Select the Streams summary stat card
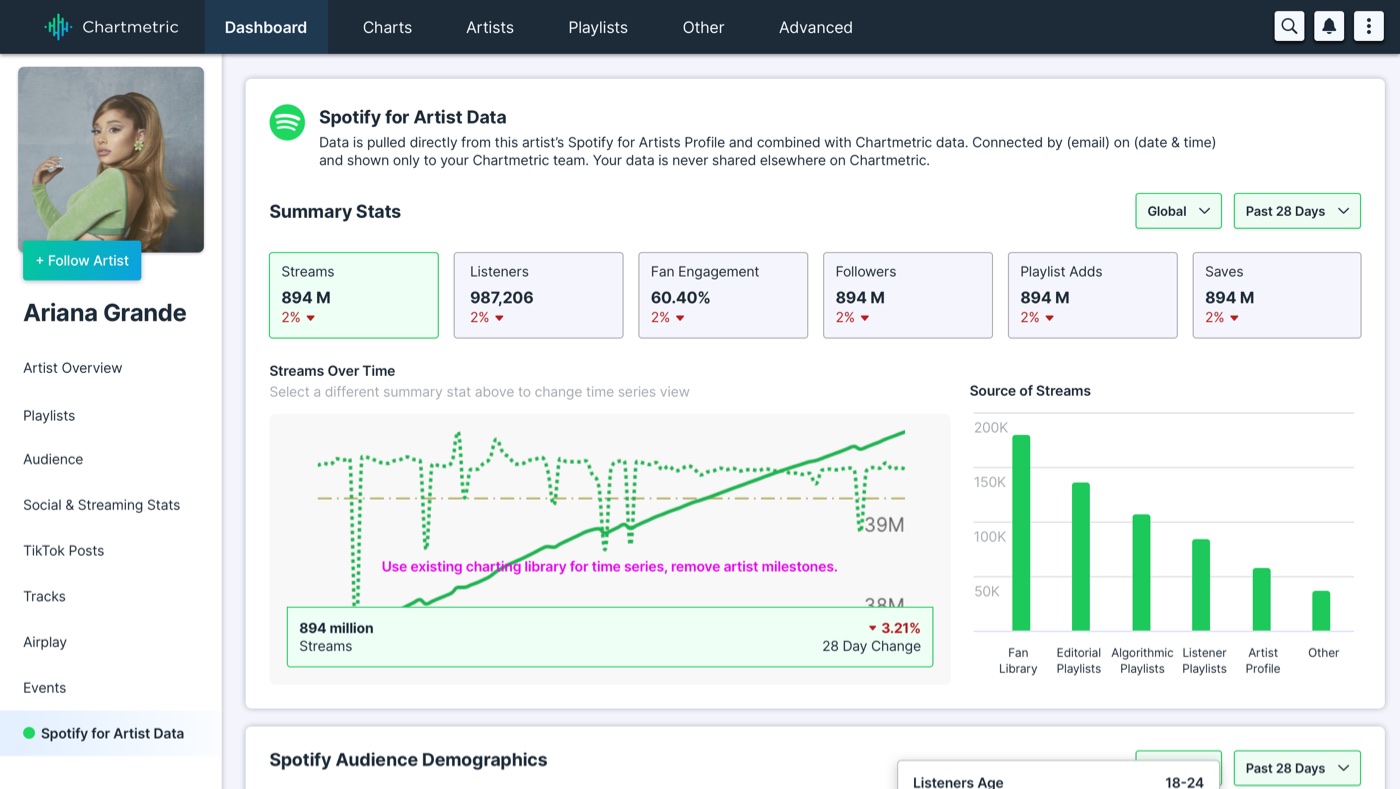Viewport: 1400px width, 789px height. (x=354, y=295)
